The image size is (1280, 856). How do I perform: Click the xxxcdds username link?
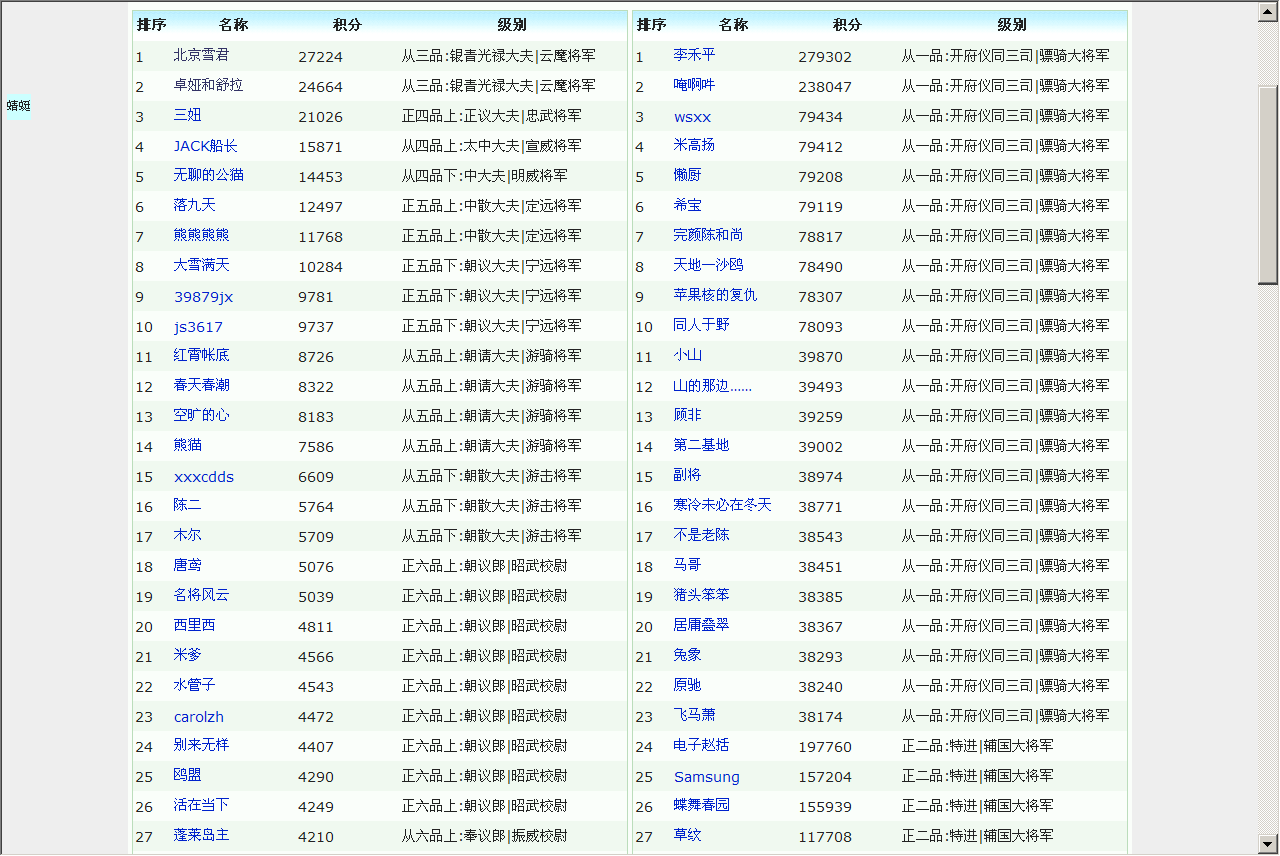pyautogui.click(x=204, y=477)
